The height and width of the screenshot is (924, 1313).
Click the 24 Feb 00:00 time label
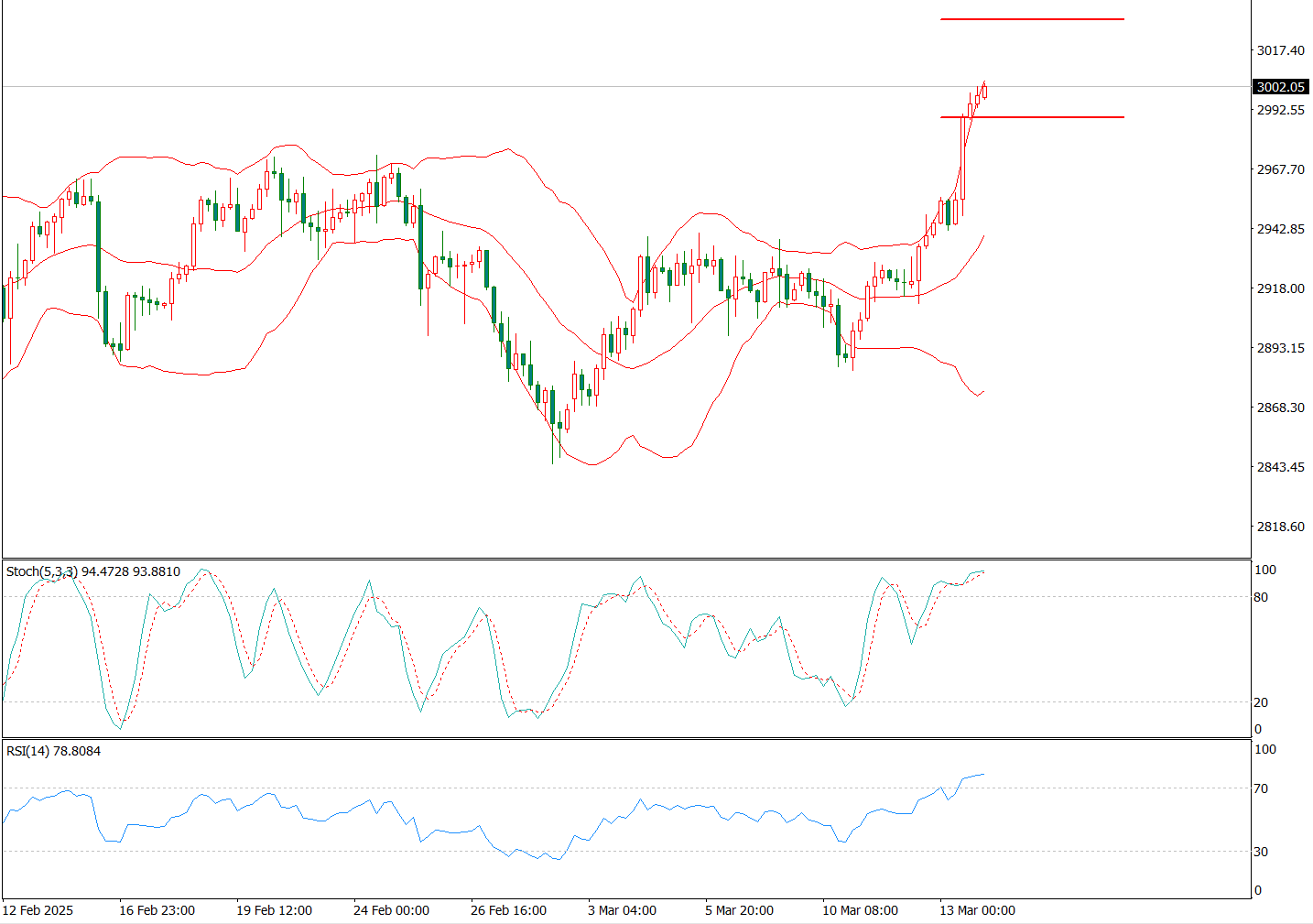391,910
